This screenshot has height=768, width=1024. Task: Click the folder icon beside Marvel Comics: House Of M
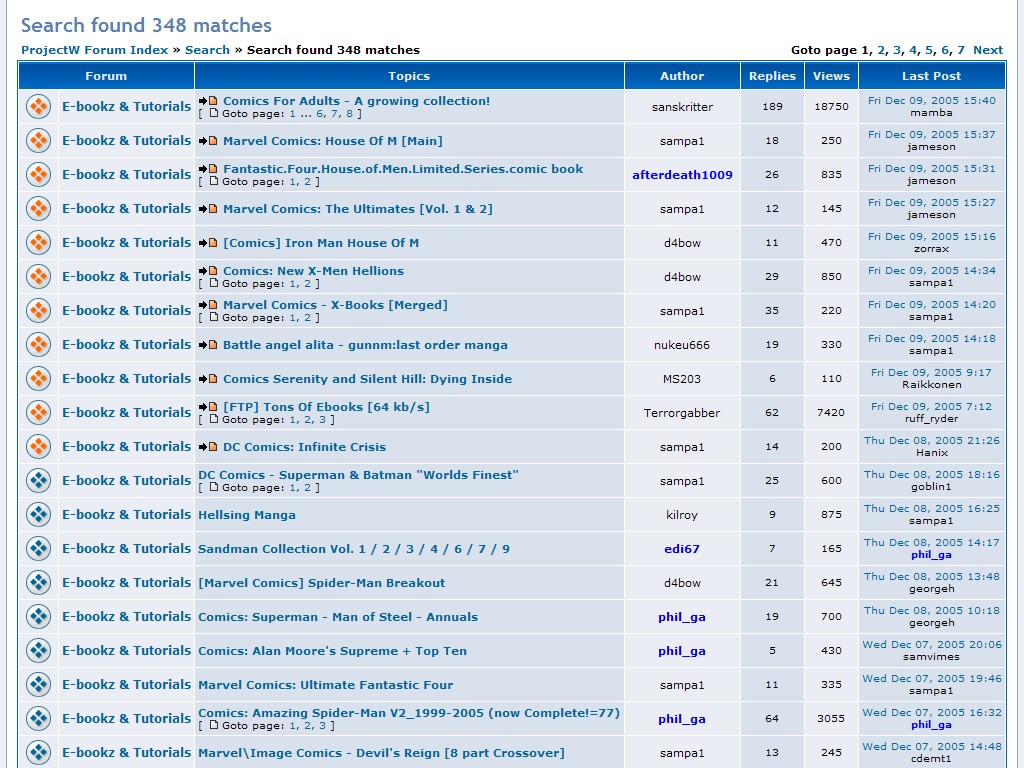point(39,140)
